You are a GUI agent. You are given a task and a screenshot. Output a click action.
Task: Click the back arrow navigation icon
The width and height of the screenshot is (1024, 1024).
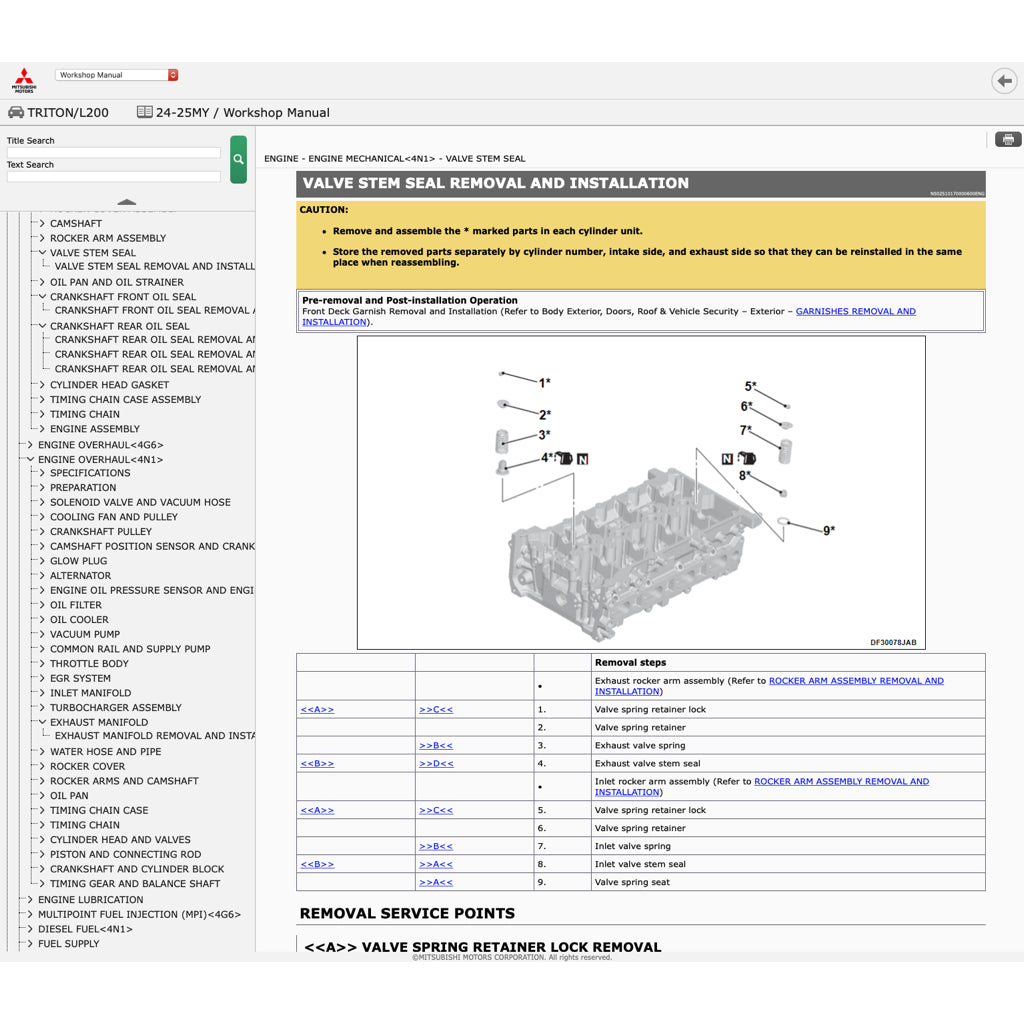1004,80
